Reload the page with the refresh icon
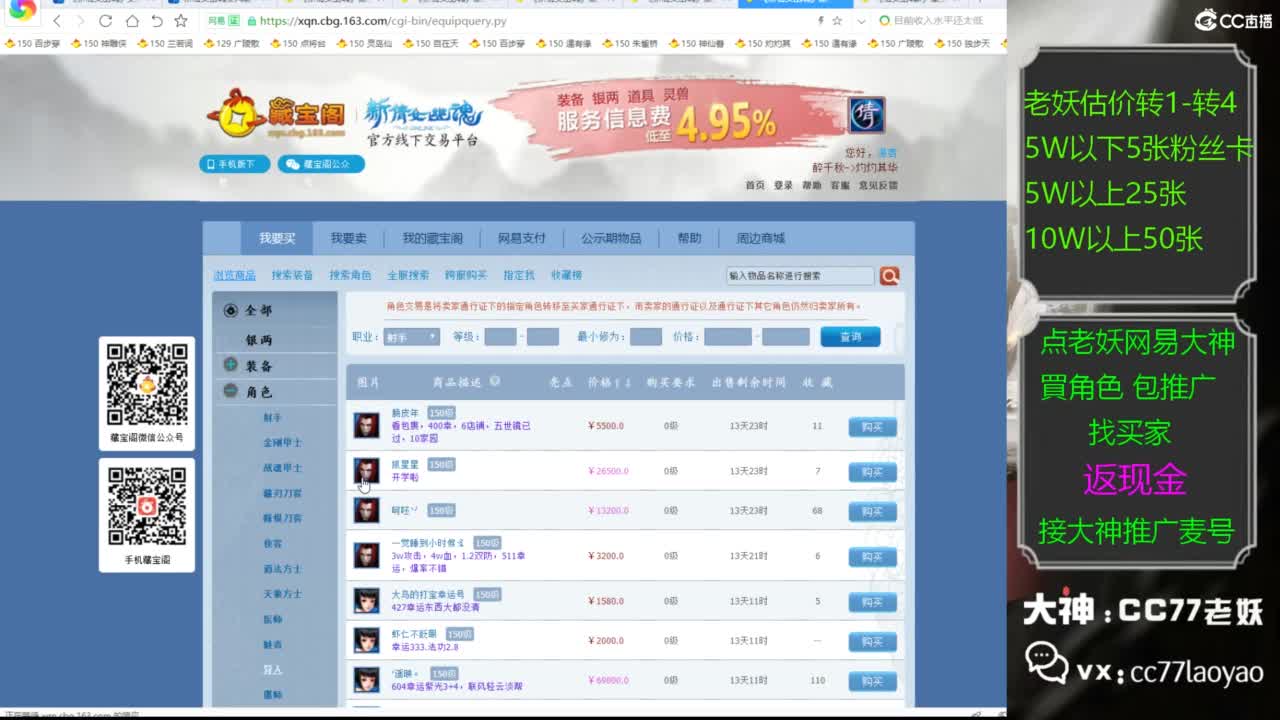 pyautogui.click(x=106, y=21)
